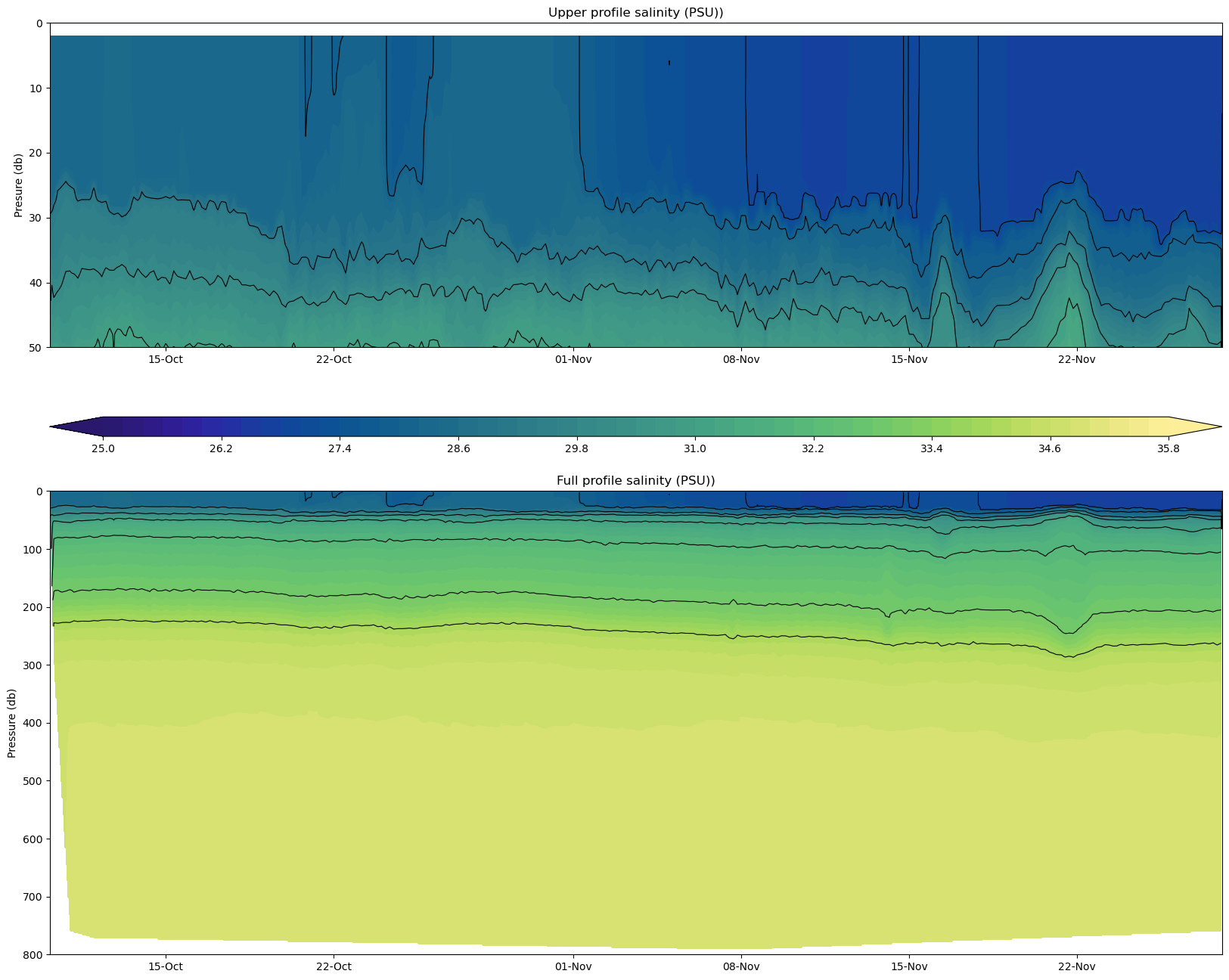Click 15-Oct date tick in upper plot
Image resolution: width=1229 pixels, height=980 pixels.
[166, 359]
